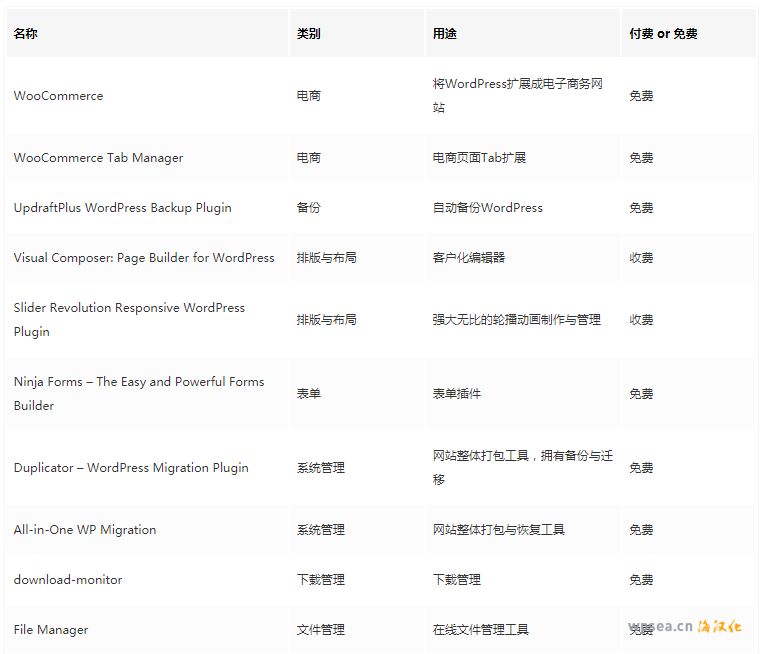Click the 名称 column header
The height and width of the screenshot is (654, 762).
(x=26, y=34)
